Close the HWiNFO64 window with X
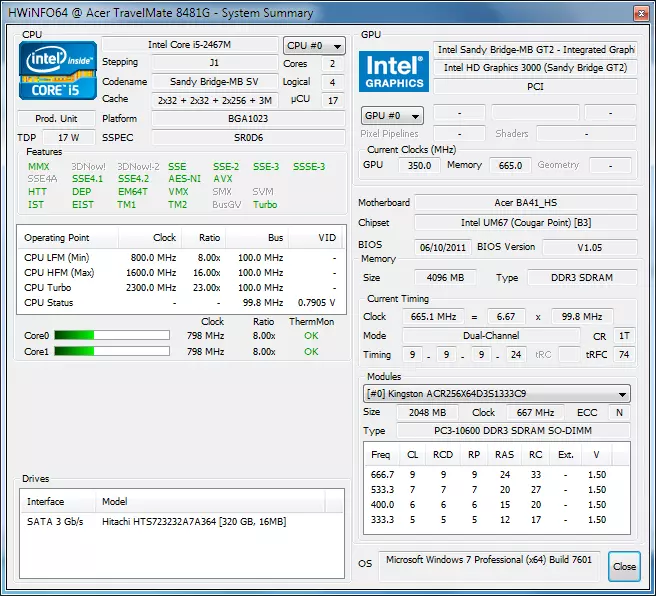 click(641, 13)
